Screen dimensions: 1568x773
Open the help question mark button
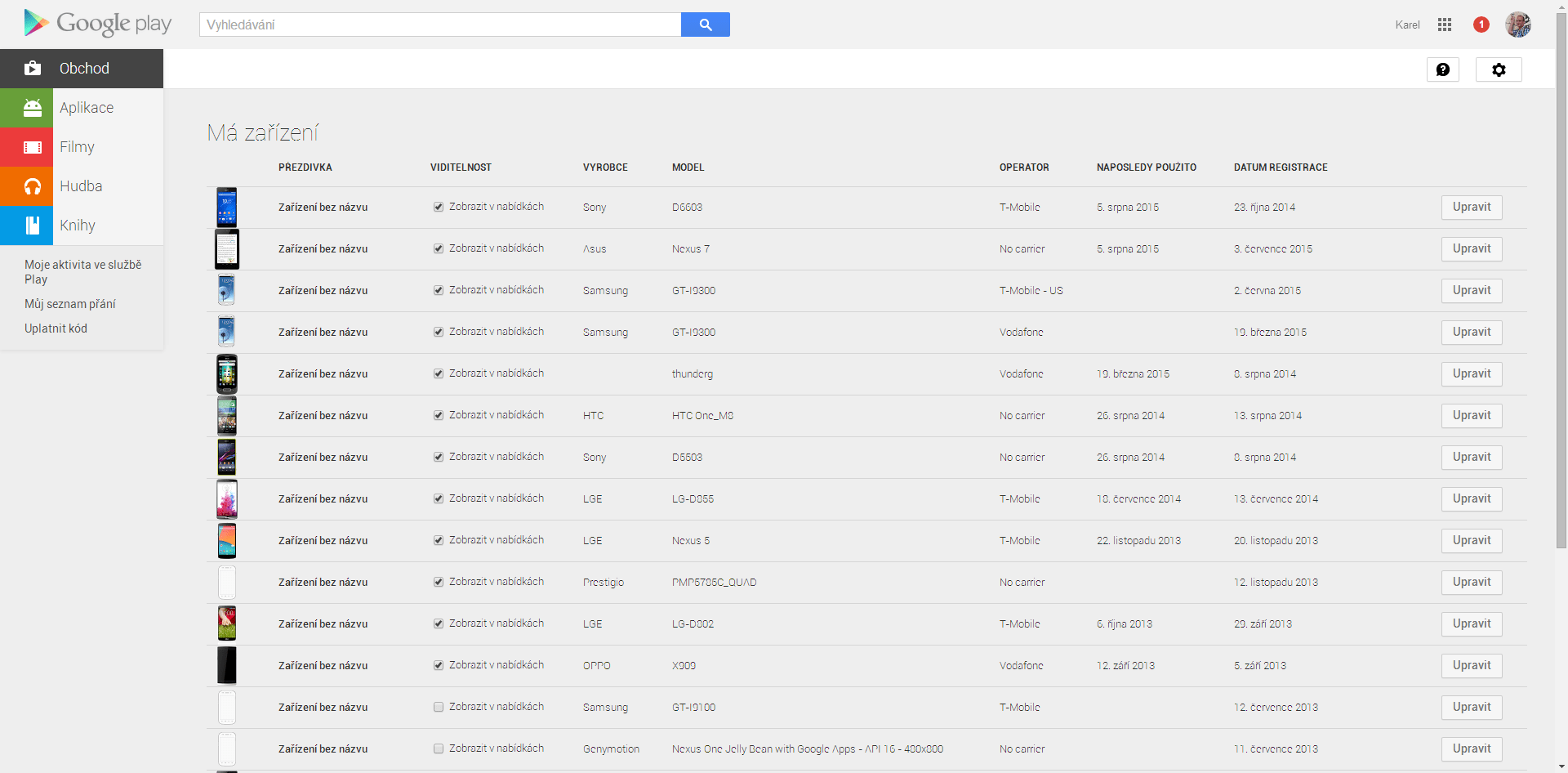1443,69
